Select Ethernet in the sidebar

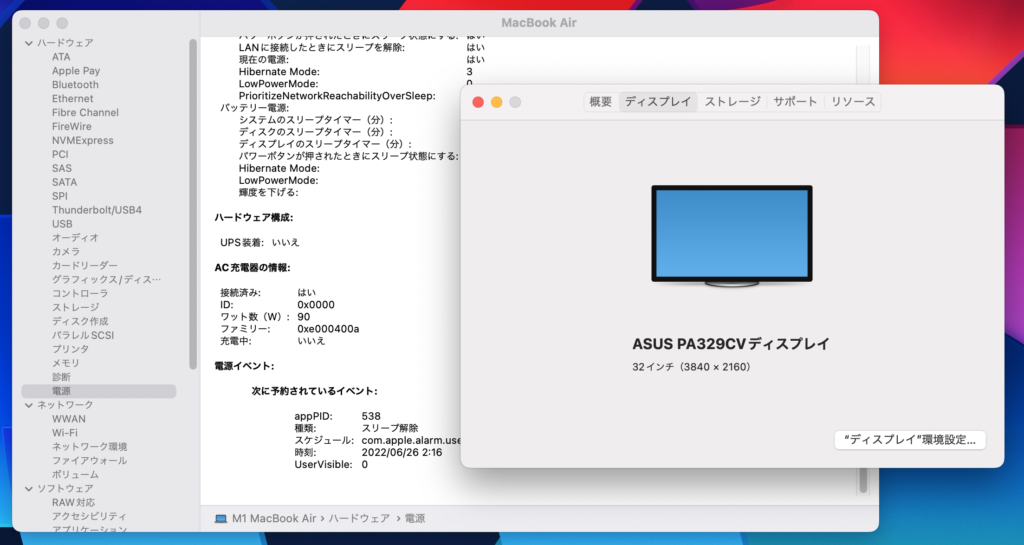tap(72, 99)
